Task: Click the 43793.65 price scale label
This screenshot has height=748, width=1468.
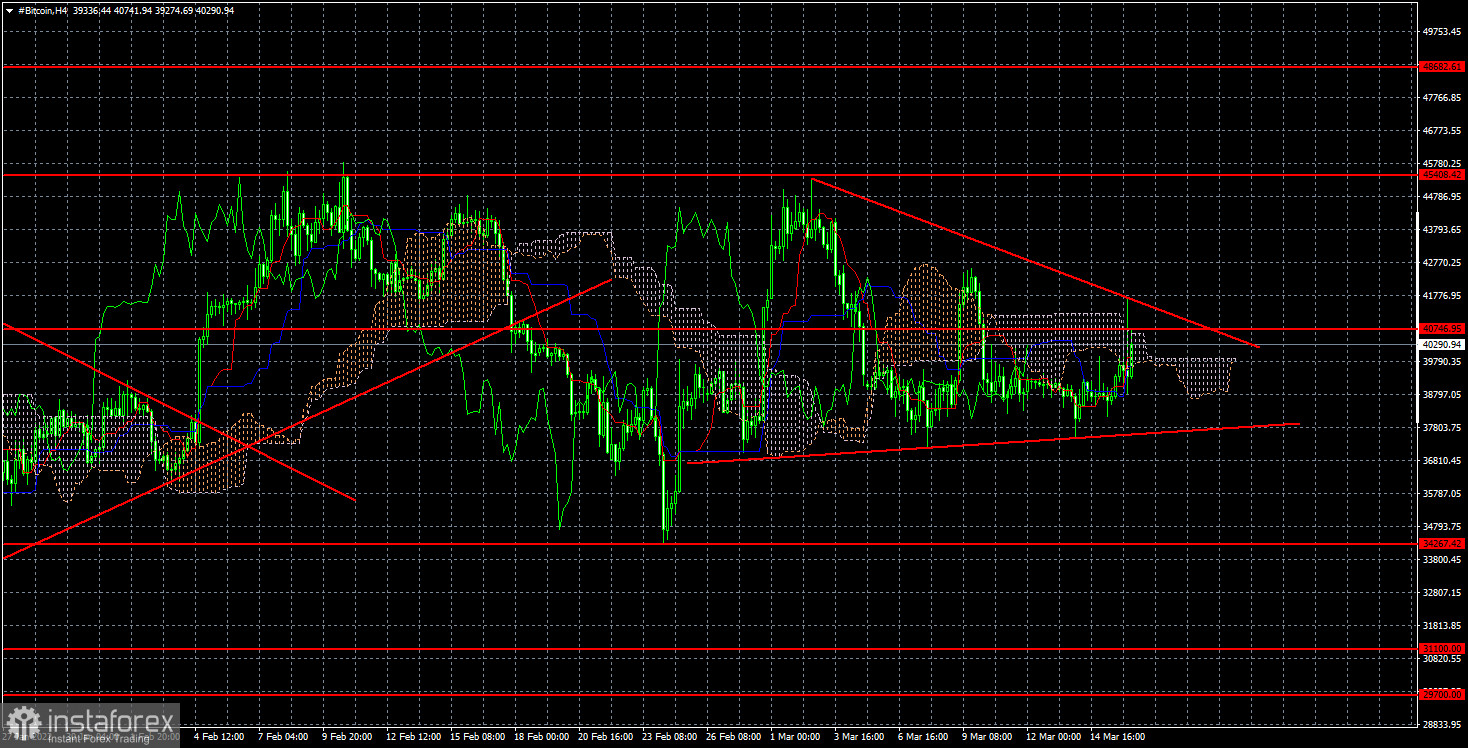Action: [1442, 229]
